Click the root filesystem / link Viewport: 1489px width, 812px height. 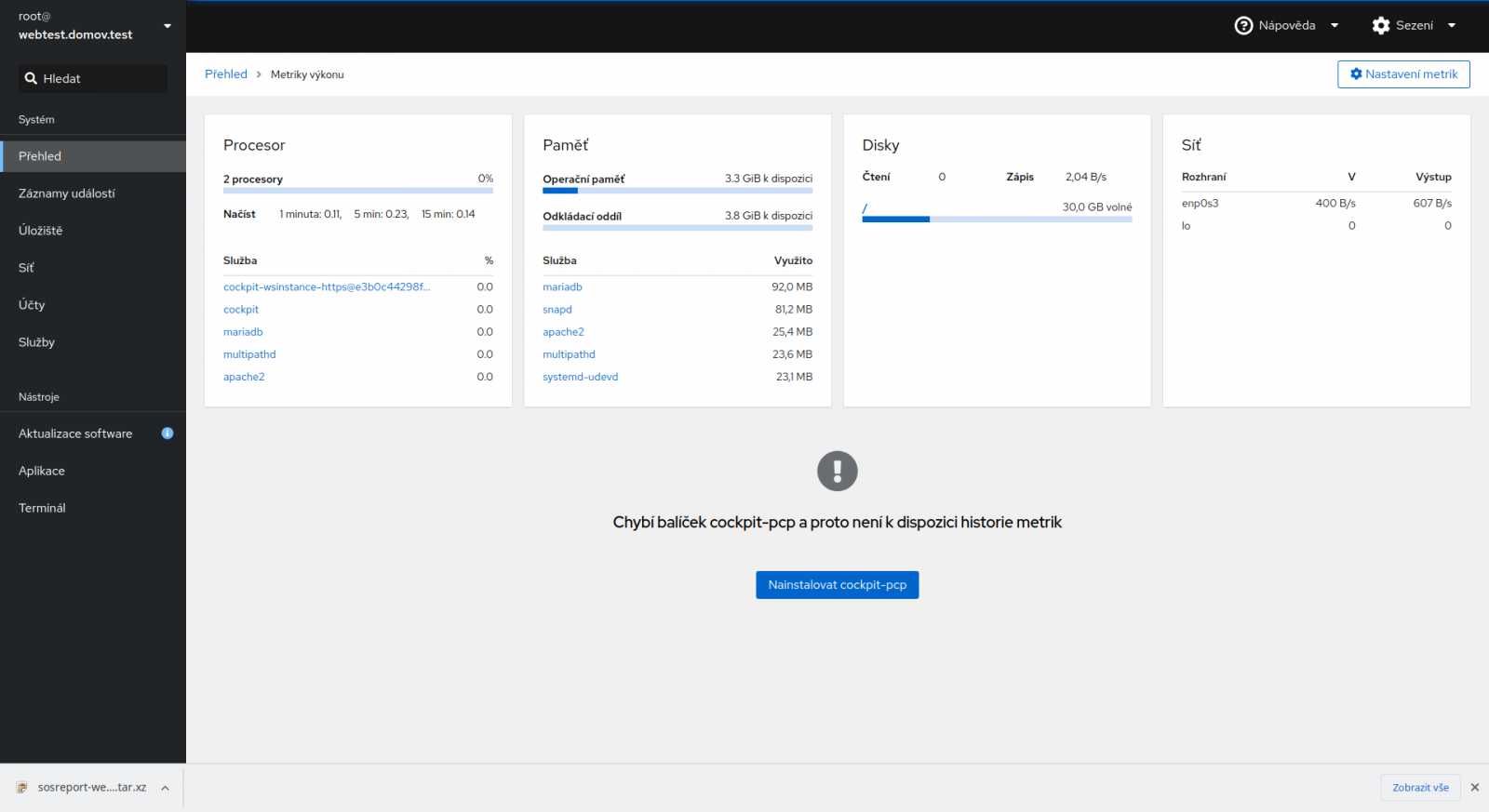tap(865, 208)
